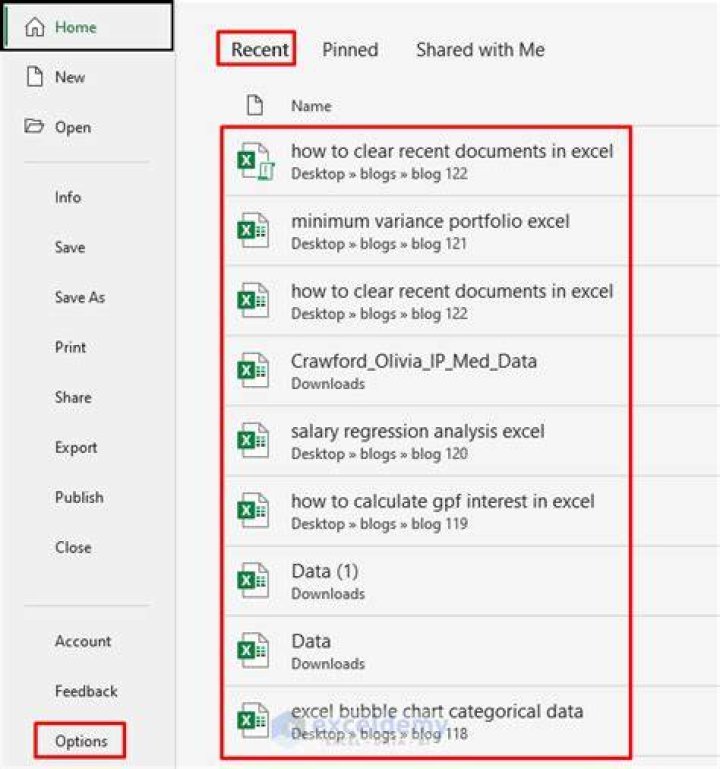The height and width of the screenshot is (769, 720).
Task: Open Excel Options
Action: tap(80, 741)
